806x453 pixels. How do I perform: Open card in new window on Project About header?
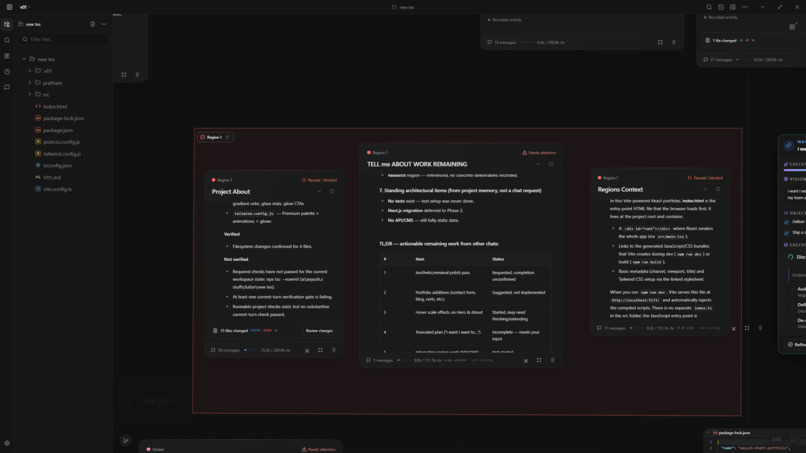tap(332, 191)
